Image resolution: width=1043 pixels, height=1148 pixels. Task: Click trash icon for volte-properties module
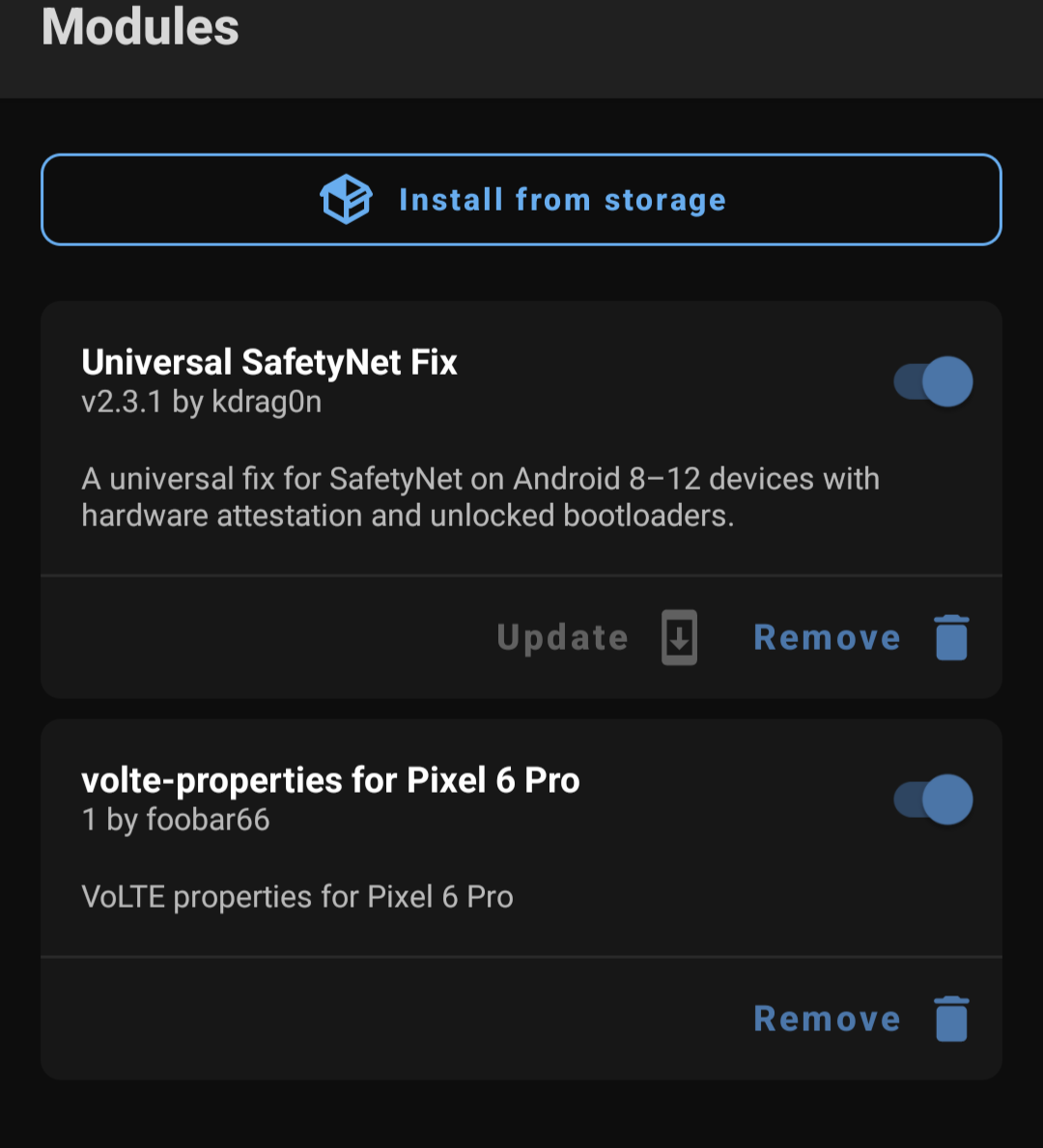pyautogui.click(x=951, y=1019)
